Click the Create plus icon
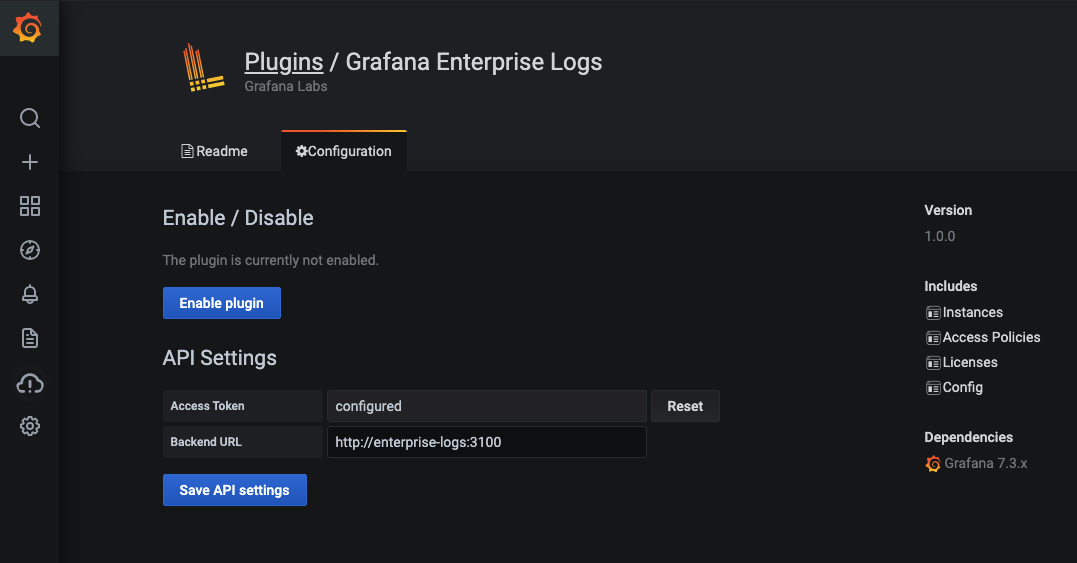The image size is (1077, 563). coord(30,163)
